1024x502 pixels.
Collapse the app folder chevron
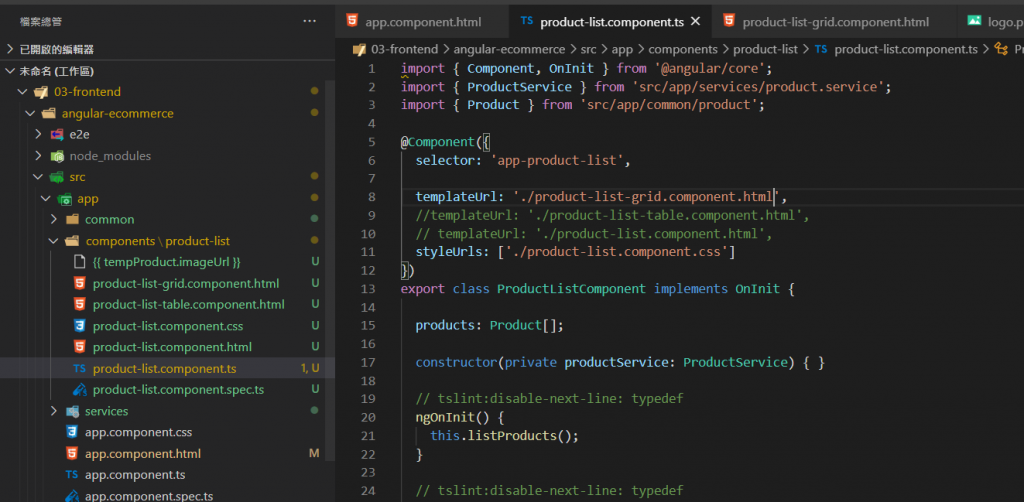click(46, 198)
